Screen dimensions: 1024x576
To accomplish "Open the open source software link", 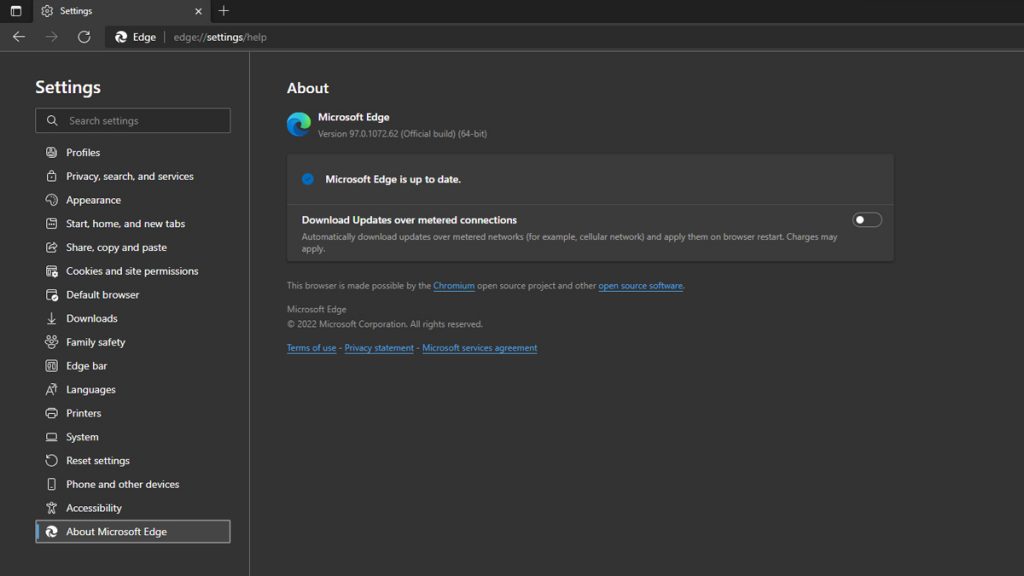I will 640,286.
